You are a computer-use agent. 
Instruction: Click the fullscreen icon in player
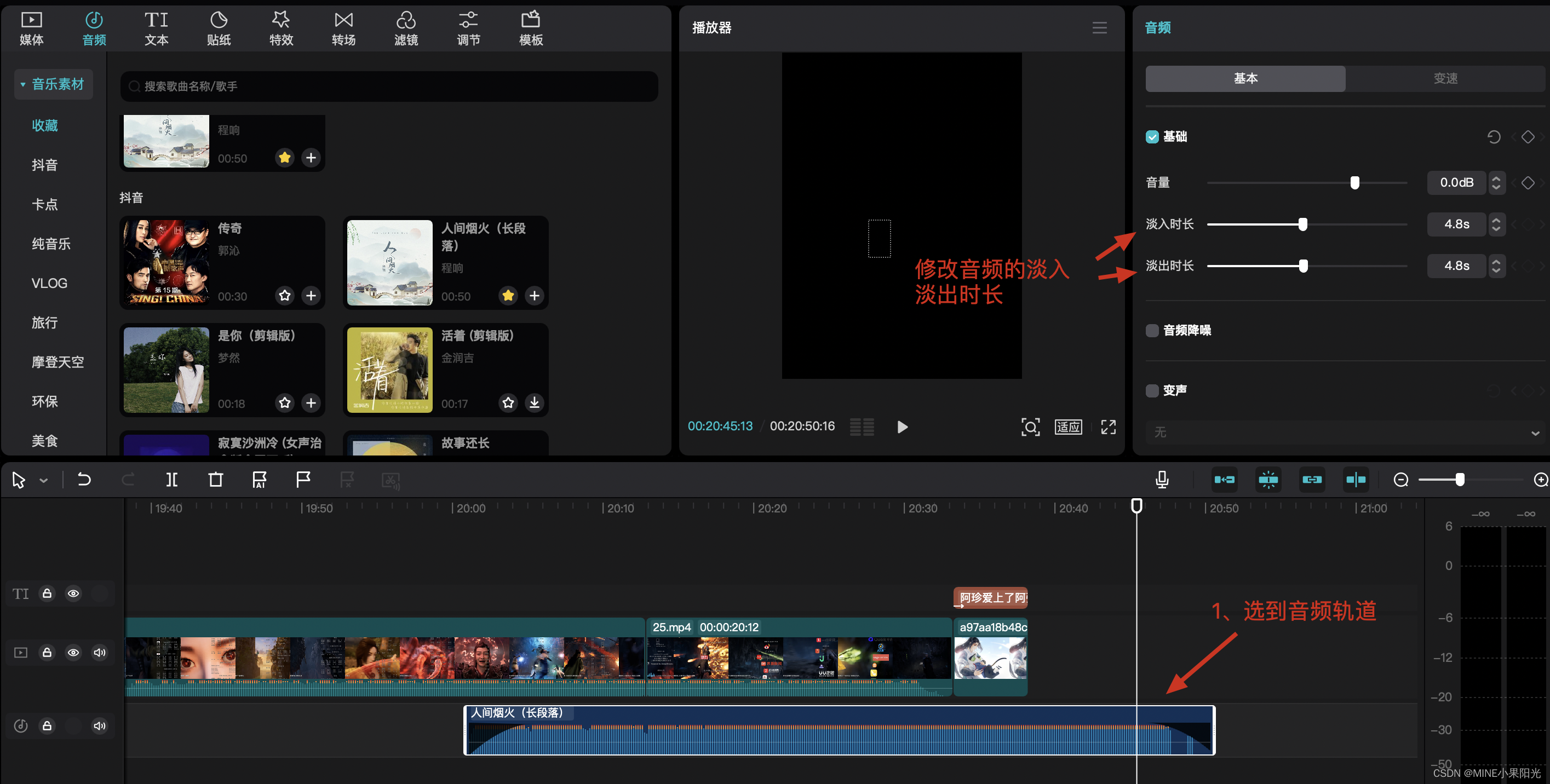(x=1108, y=426)
